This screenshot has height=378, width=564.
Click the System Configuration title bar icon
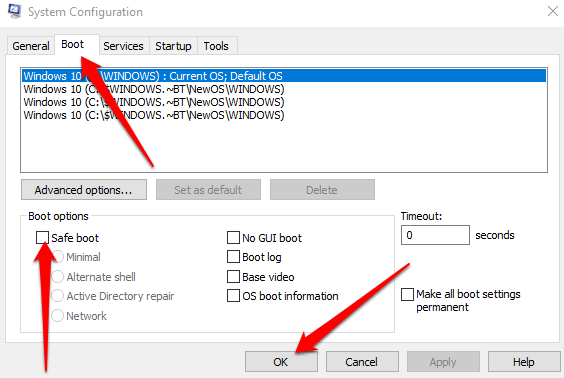14,11
